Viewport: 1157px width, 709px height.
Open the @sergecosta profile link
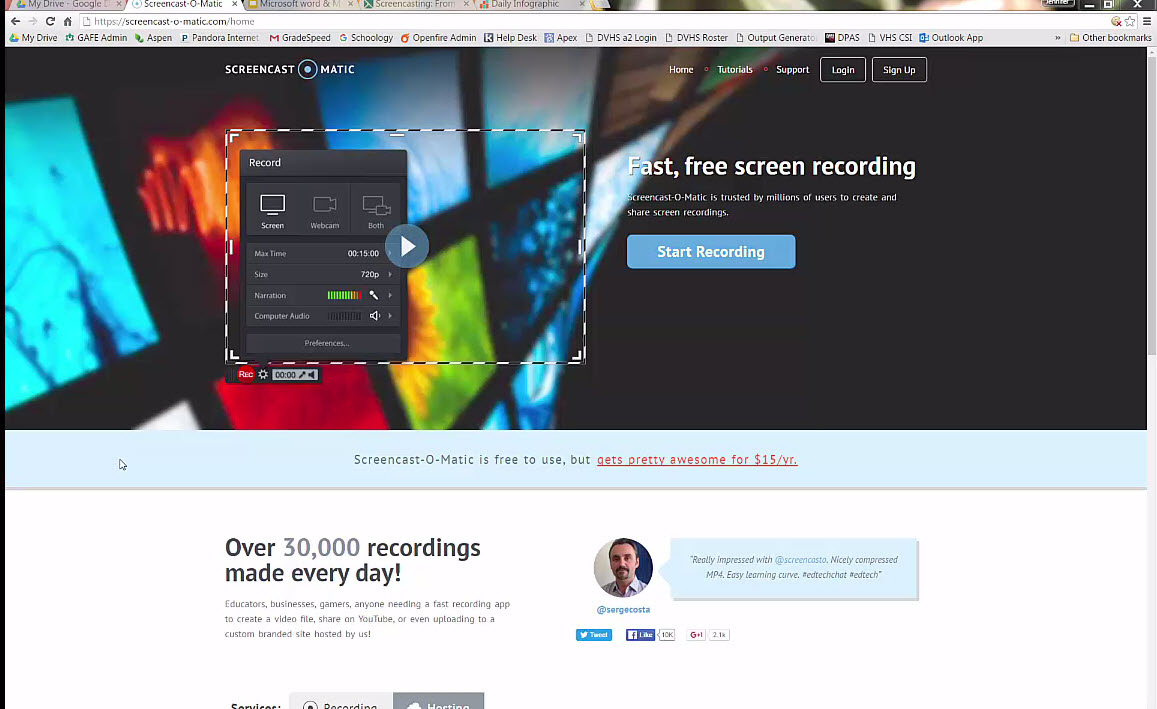tap(623, 609)
